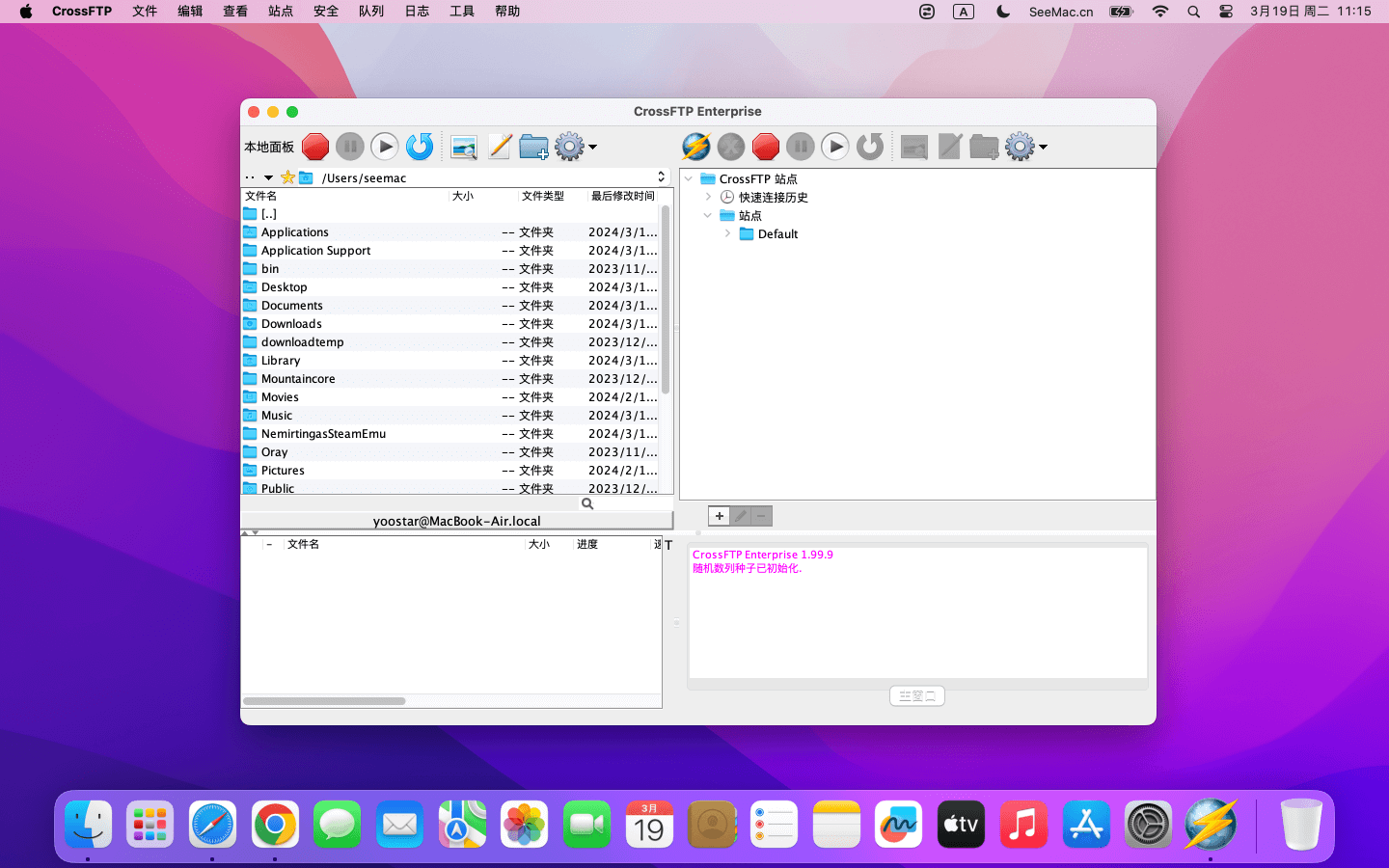This screenshot has width=1389, height=868.
Task: Select the Desktop folder row
Action: click(x=450, y=287)
